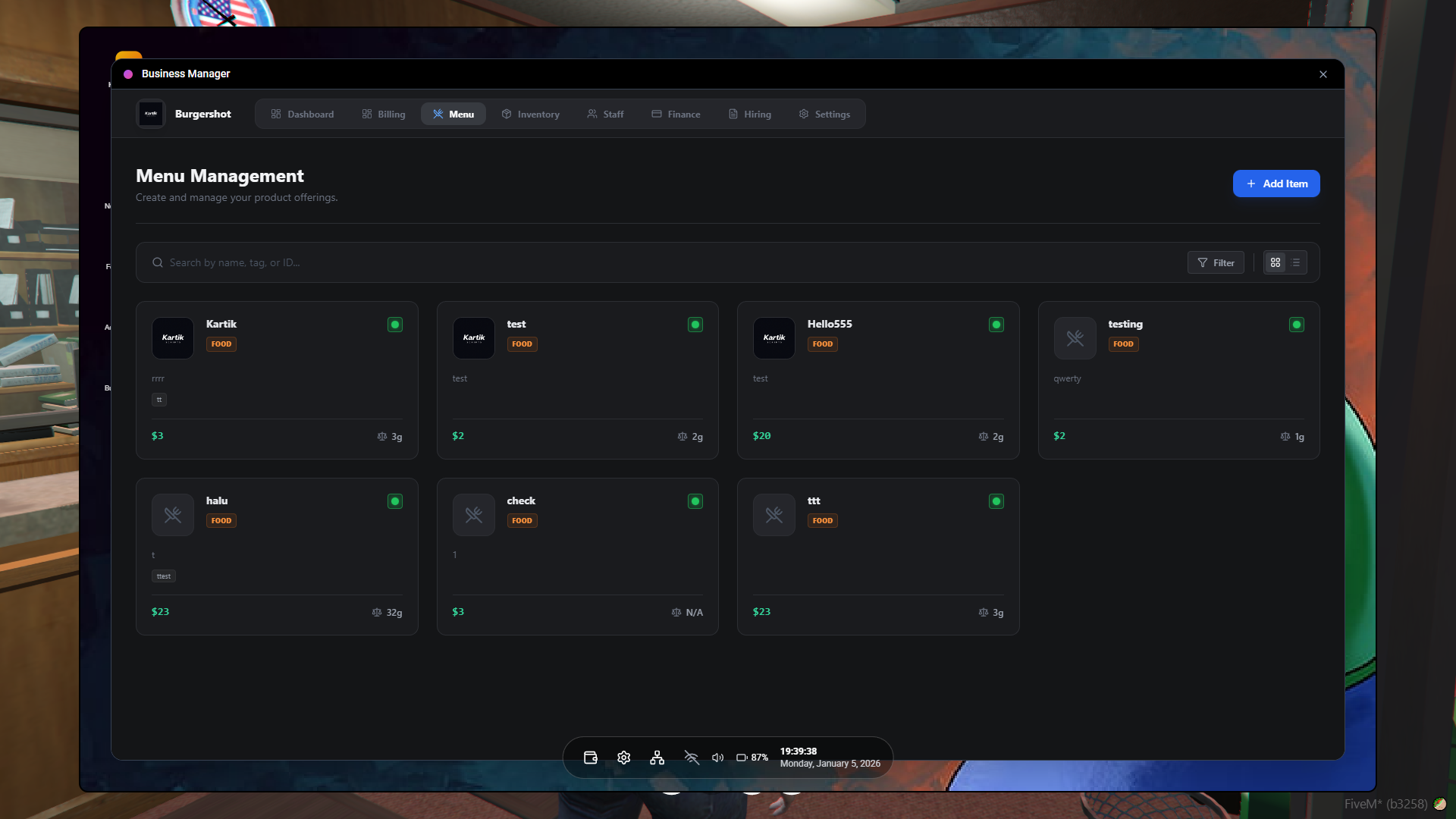The height and width of the screenshot is (819, 1456).
Task: Click the Add Item button
Action: pyautogui.click(x=1276, y=184)
